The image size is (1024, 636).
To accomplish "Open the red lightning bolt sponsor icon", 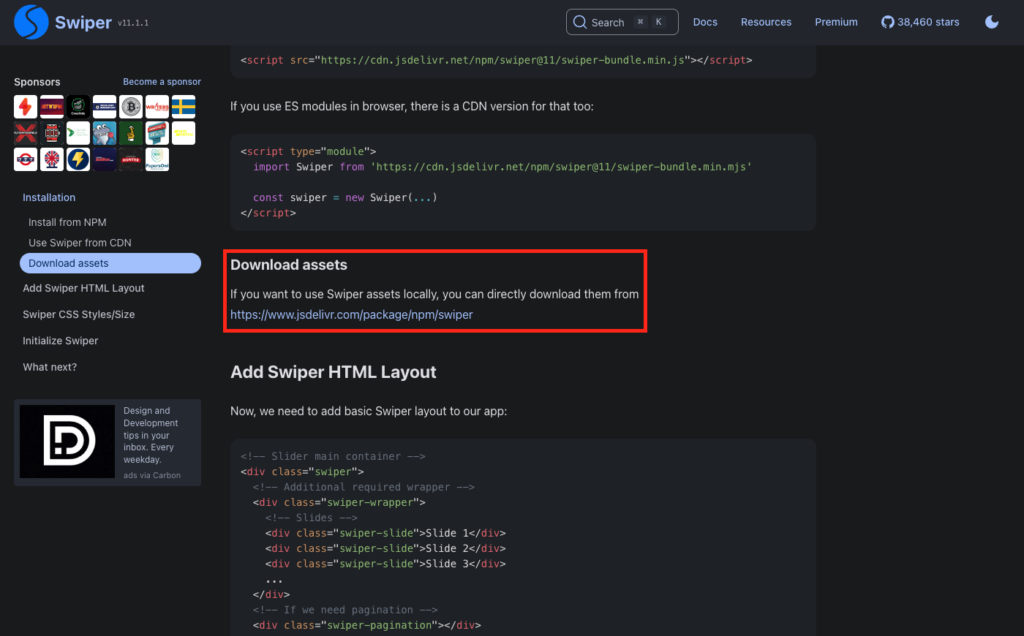I will coord(25,106).
